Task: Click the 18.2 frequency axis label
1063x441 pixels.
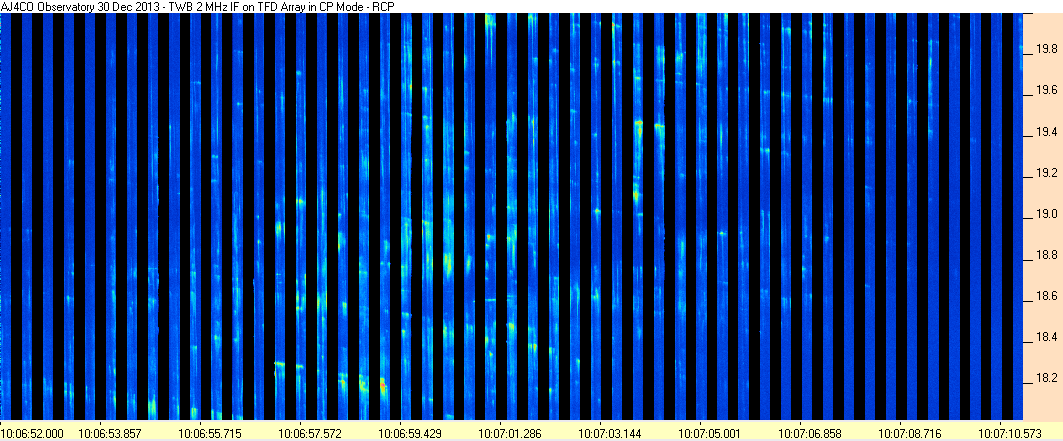Action: [x=1047, y=377]
